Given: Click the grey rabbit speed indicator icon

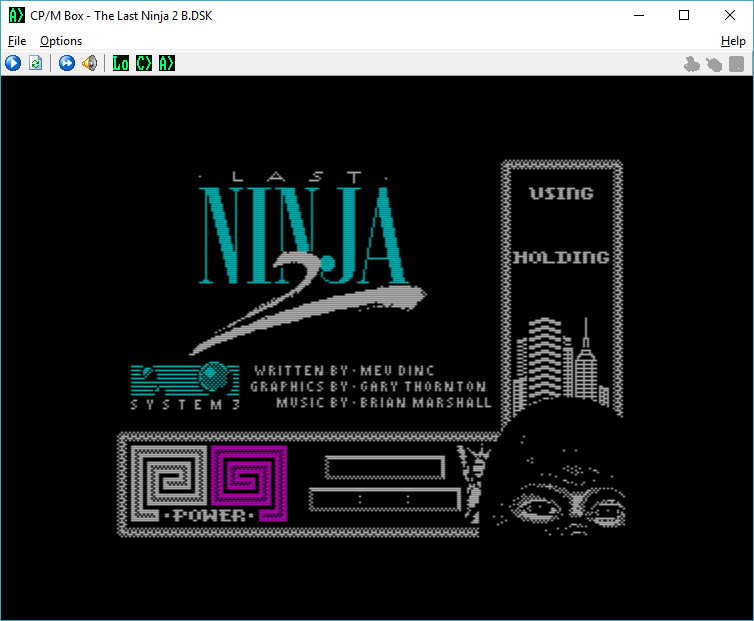Looking at the screenshot, I should (691, 64).
